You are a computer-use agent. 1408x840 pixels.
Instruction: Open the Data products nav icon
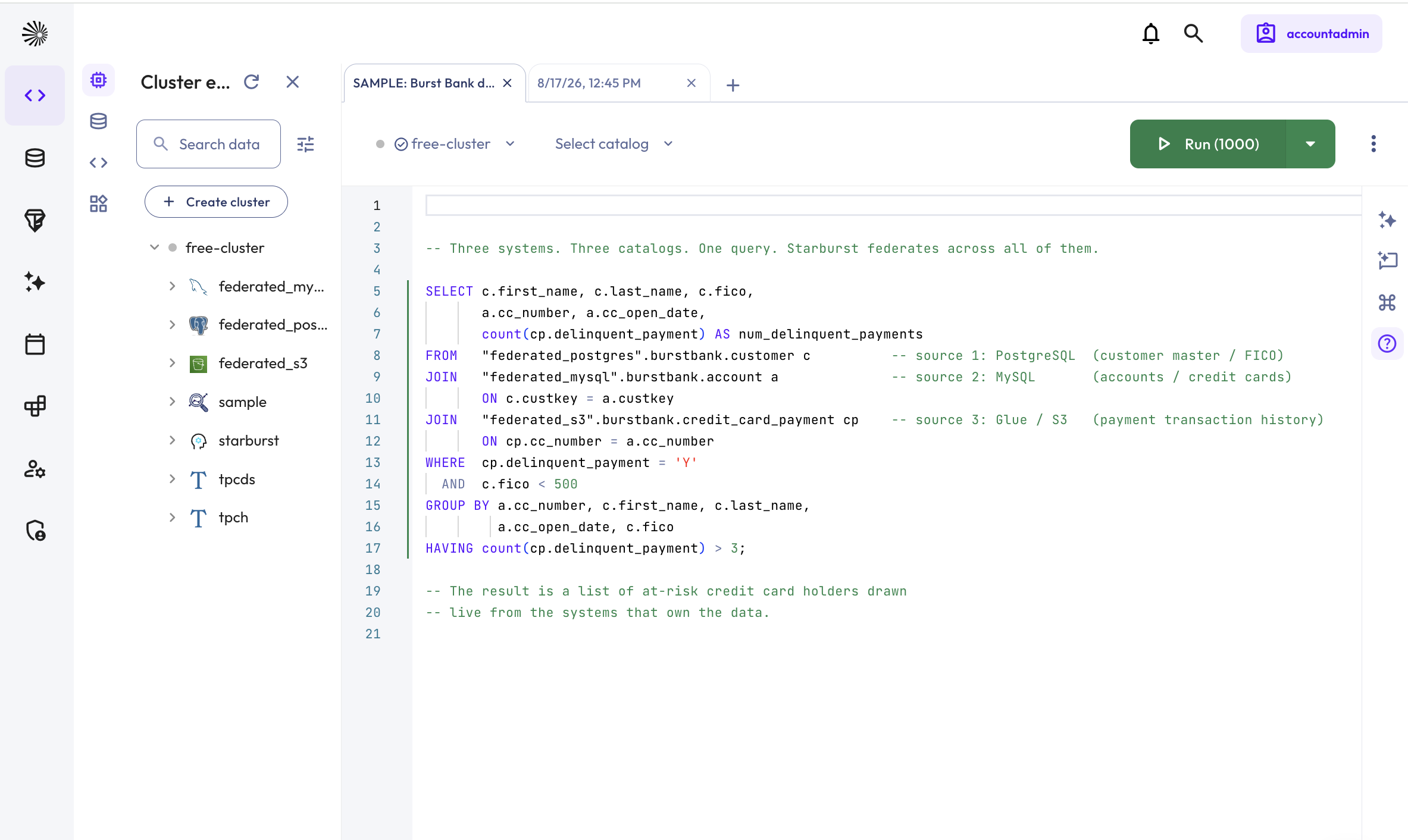(35, 220)
